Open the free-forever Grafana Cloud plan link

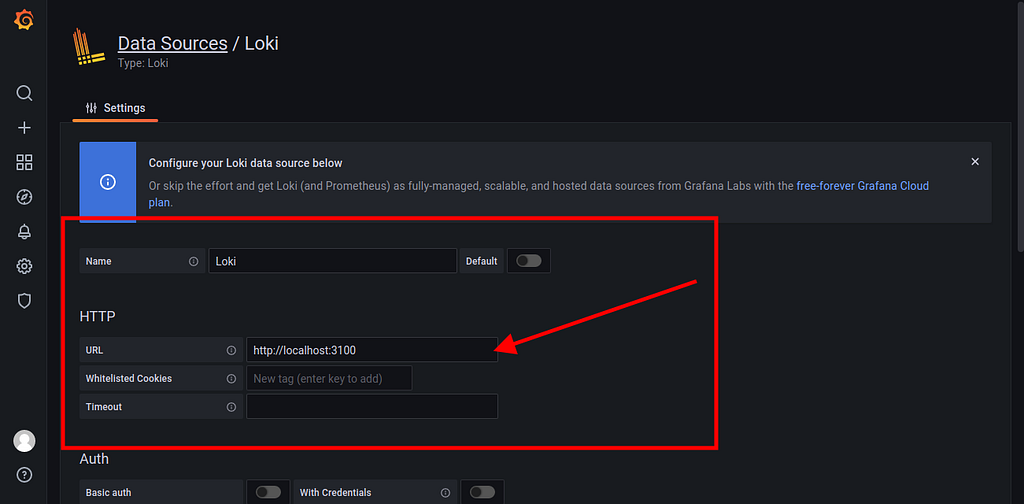click(x=863, y=186)
